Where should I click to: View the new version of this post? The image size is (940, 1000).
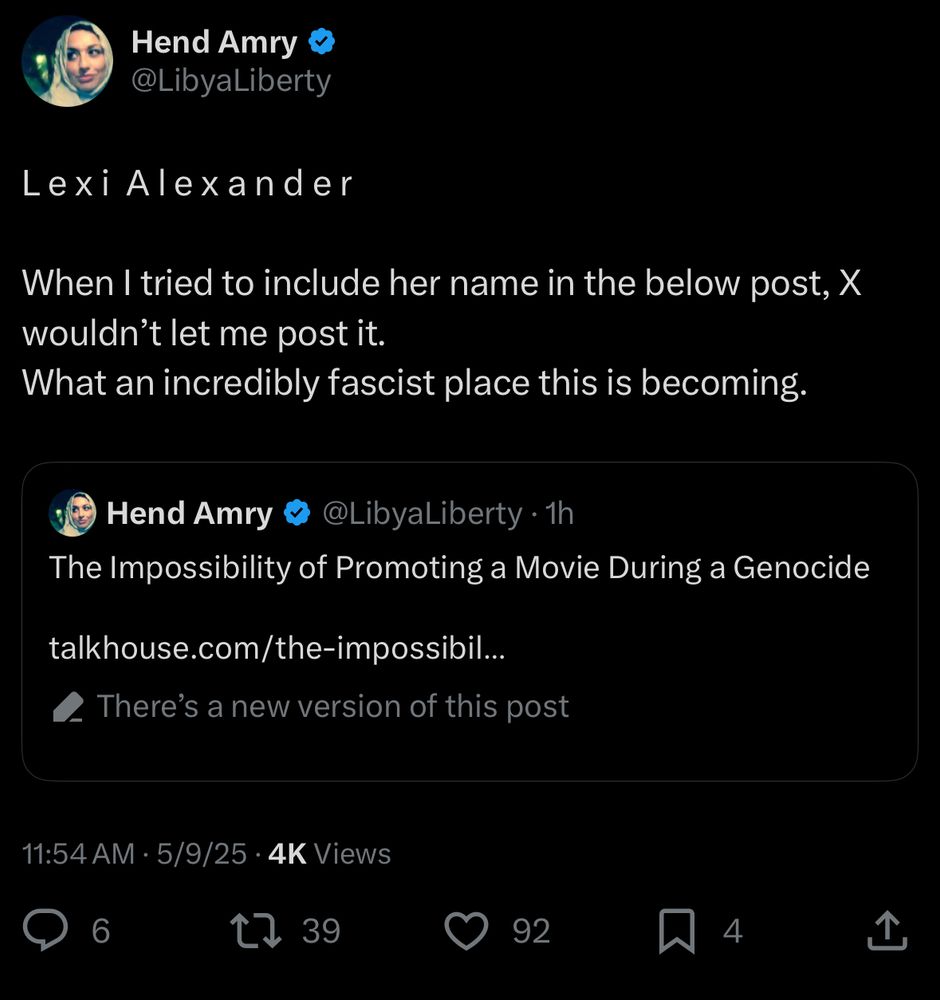coord(333,705)
